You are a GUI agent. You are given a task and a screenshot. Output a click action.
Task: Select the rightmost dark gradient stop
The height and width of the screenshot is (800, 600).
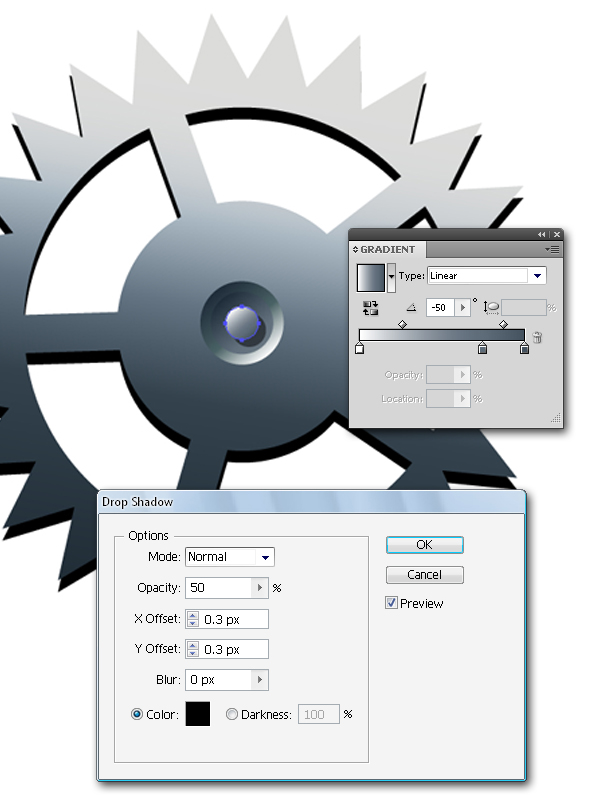point(524,348)
